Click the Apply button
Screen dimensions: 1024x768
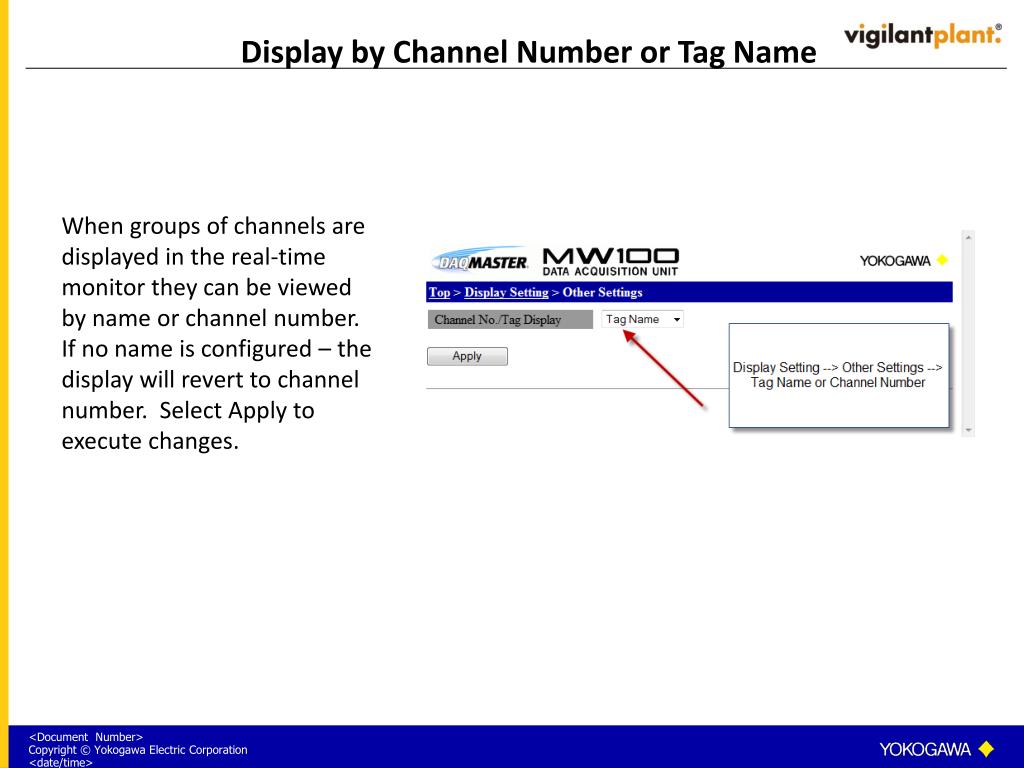[x=467, y=356]
